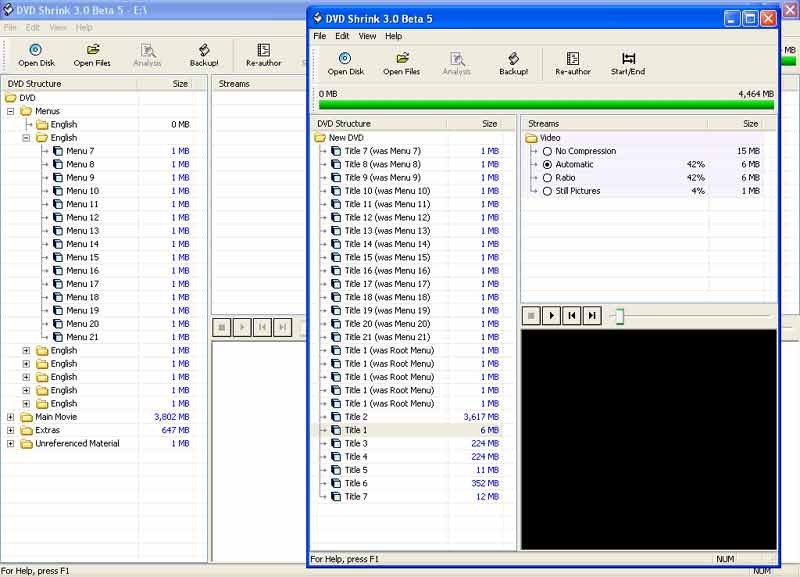The image size is (800, 577).
Task: Select the Automatic compression option
Action: coord(547,164)
